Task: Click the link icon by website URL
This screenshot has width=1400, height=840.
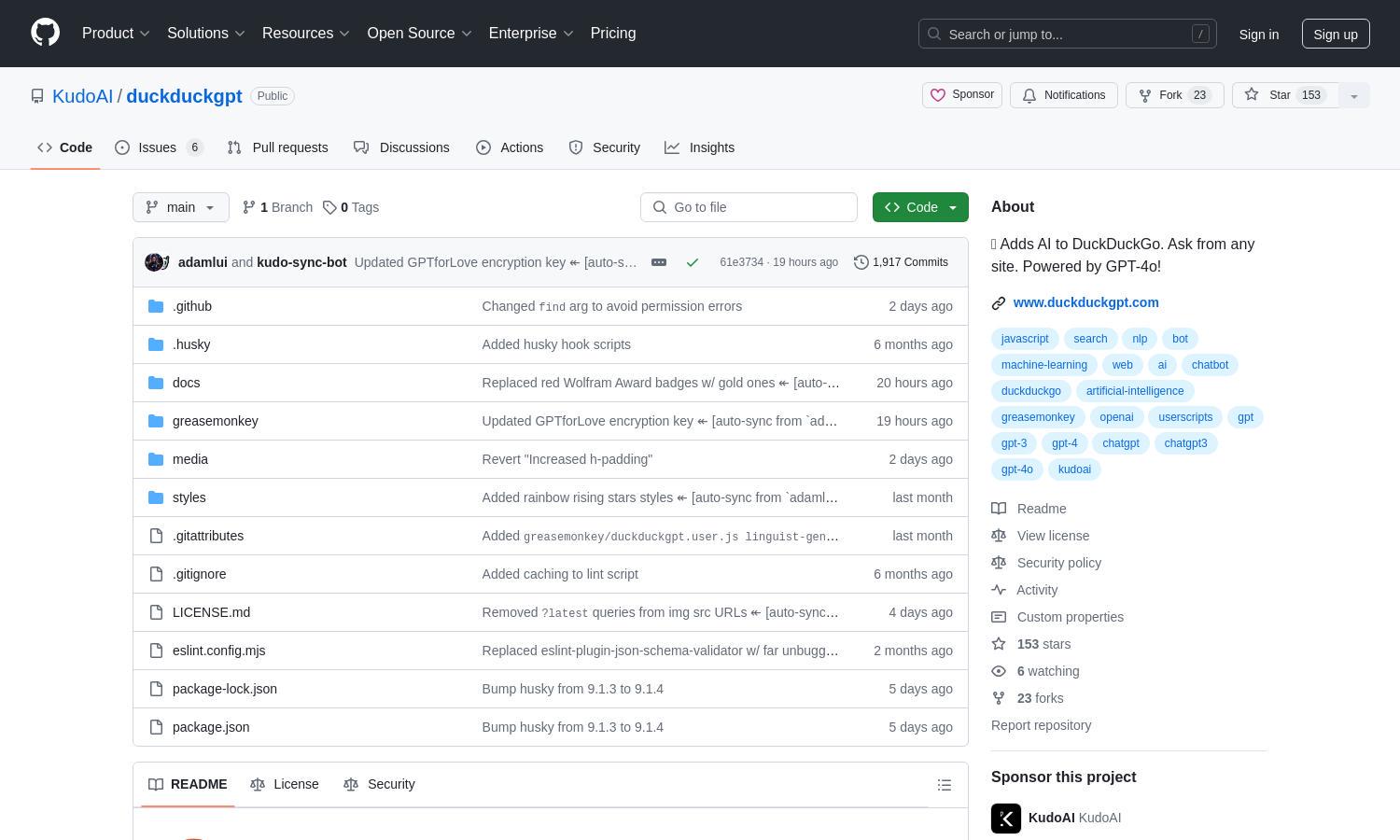Action: pos(999,302)
